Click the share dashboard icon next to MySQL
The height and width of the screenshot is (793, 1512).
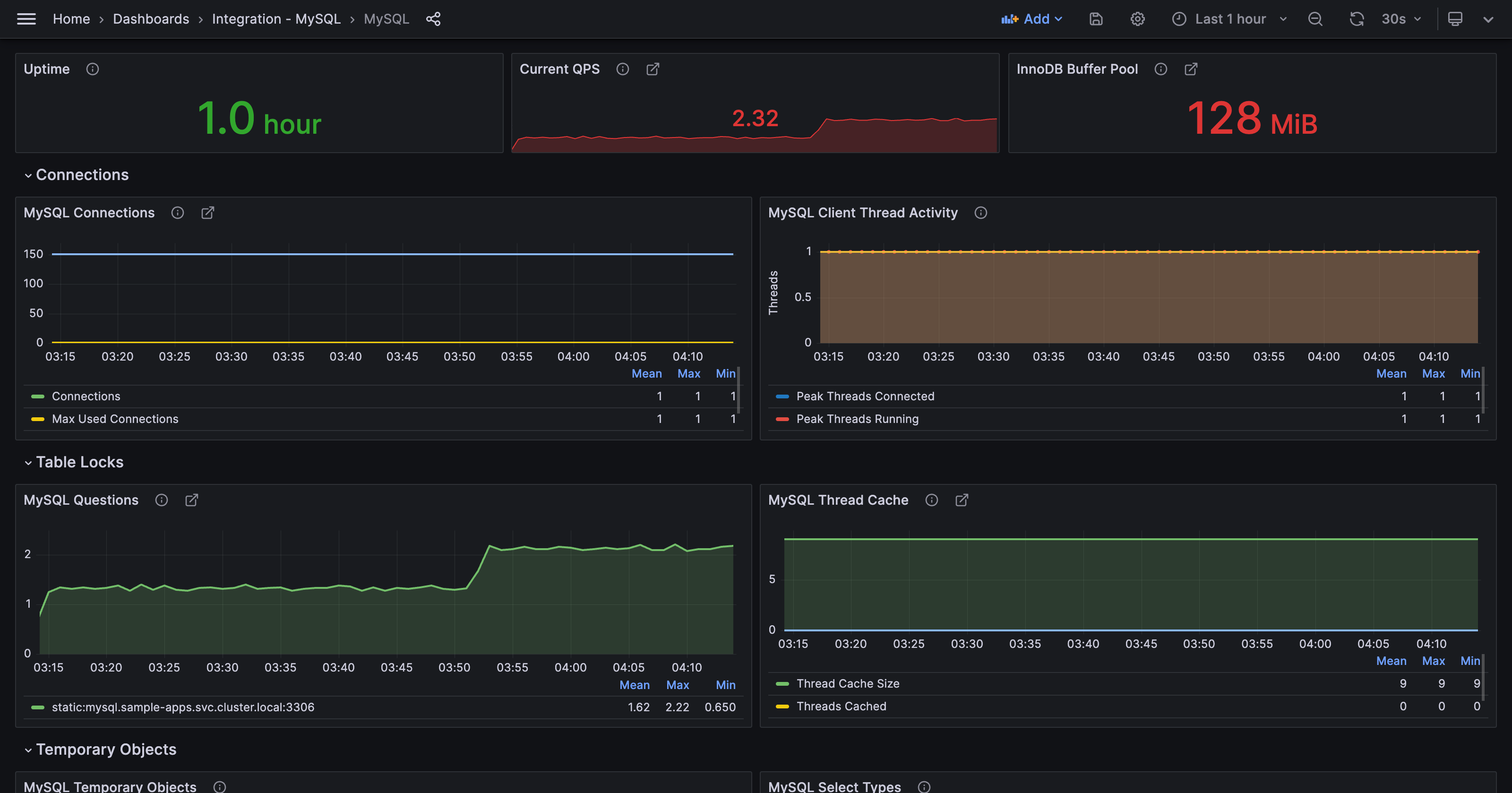433,19
